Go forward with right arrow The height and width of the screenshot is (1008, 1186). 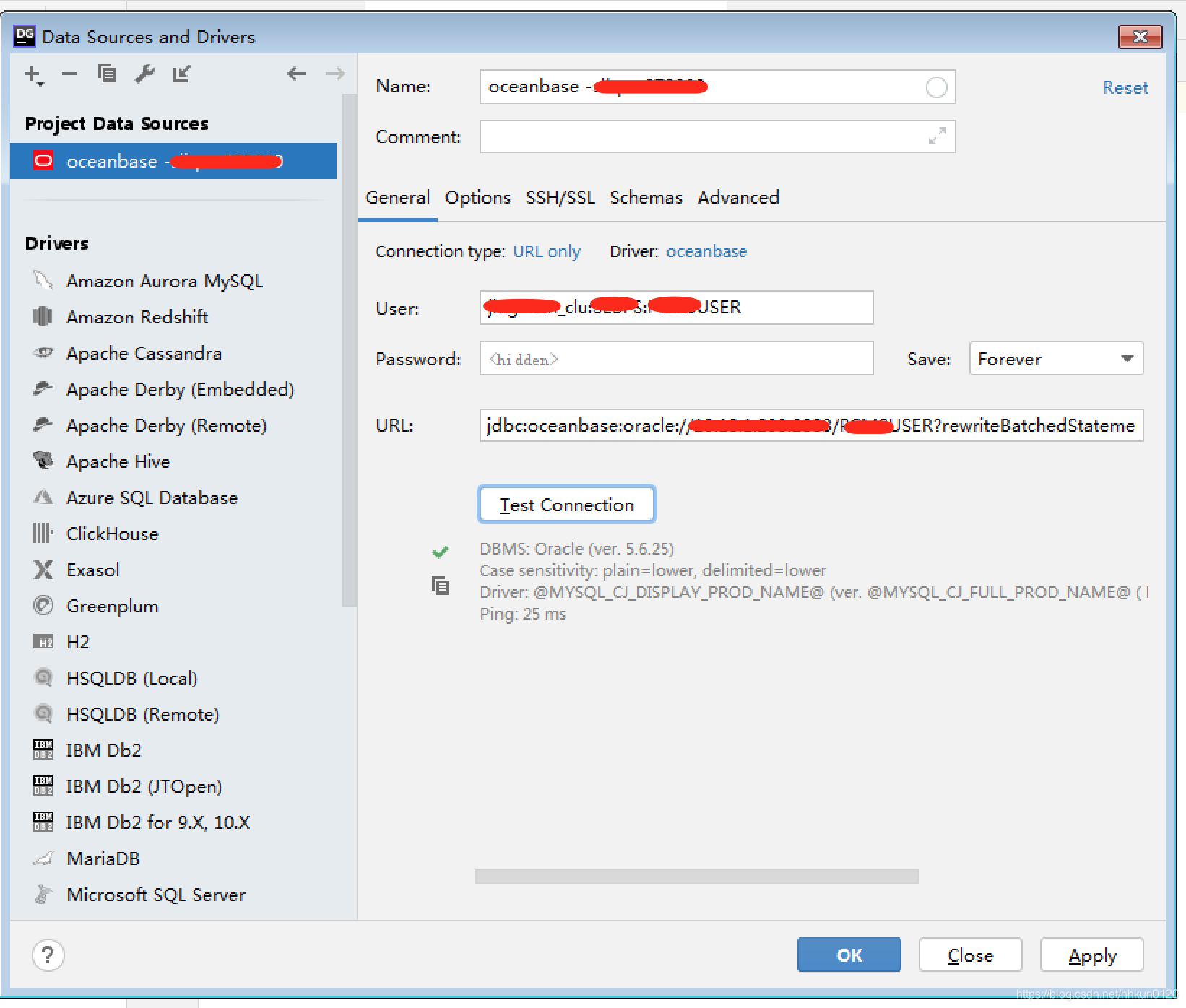pyautogui.click(x=335, y=73)
